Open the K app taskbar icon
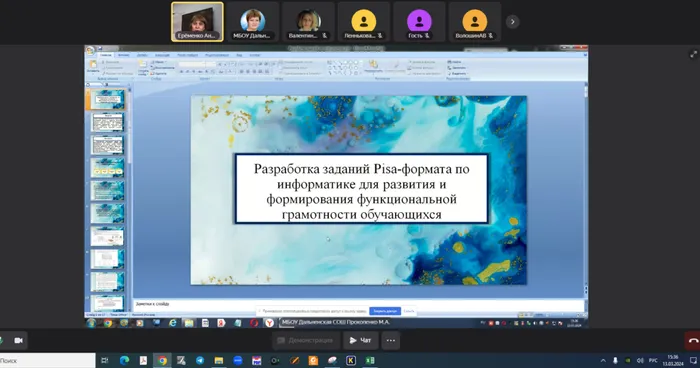This screenshot has width=700, height=368. tap(351, 360)
